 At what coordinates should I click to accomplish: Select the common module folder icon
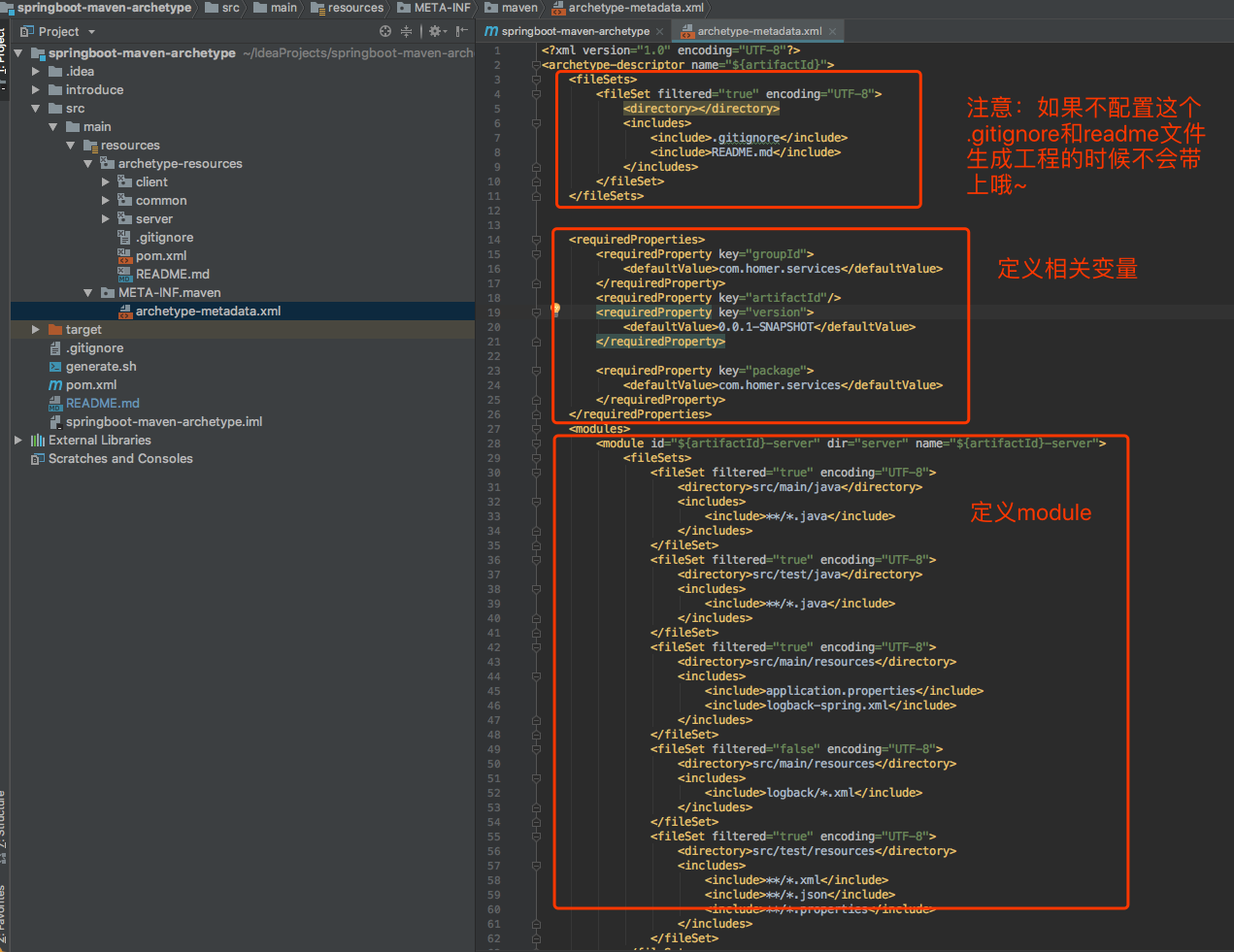(124, 200)
